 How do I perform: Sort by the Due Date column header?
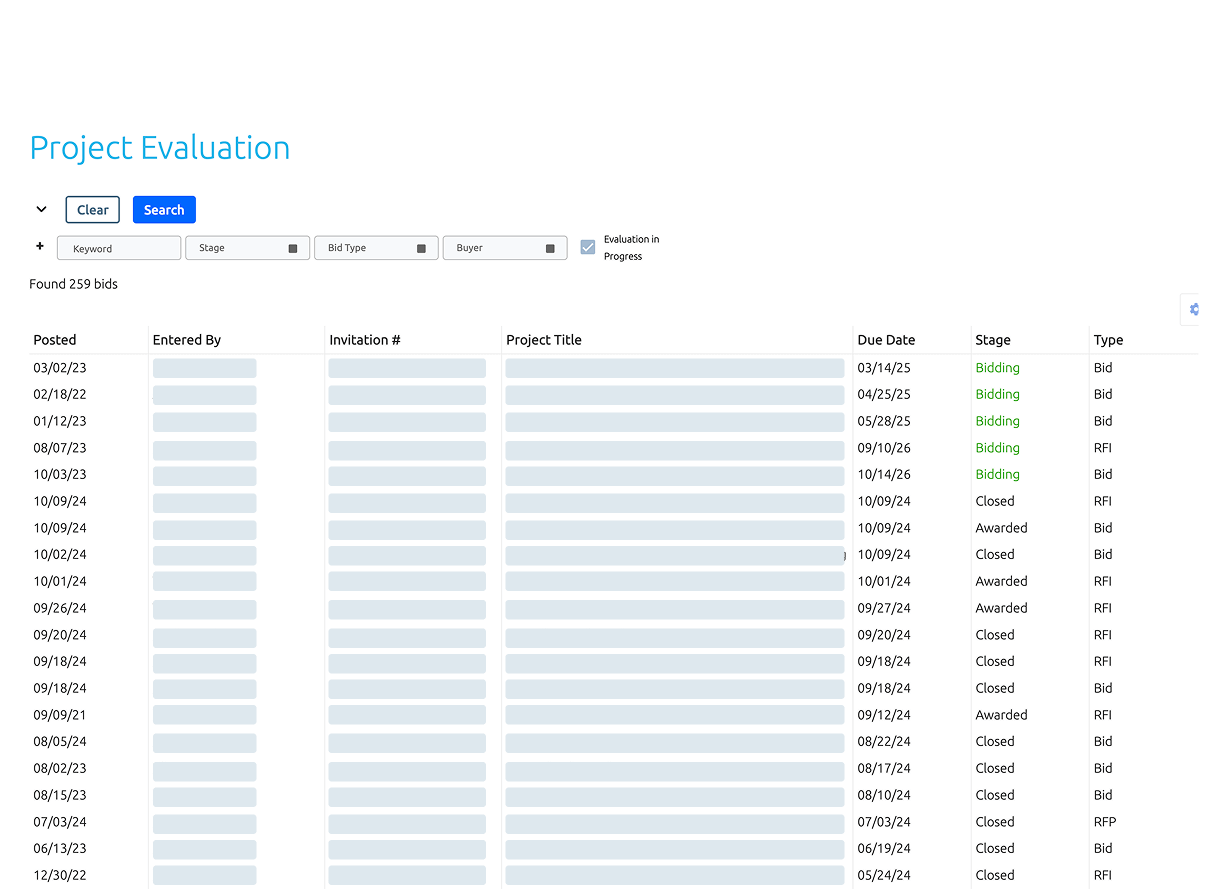pos(886,340)
